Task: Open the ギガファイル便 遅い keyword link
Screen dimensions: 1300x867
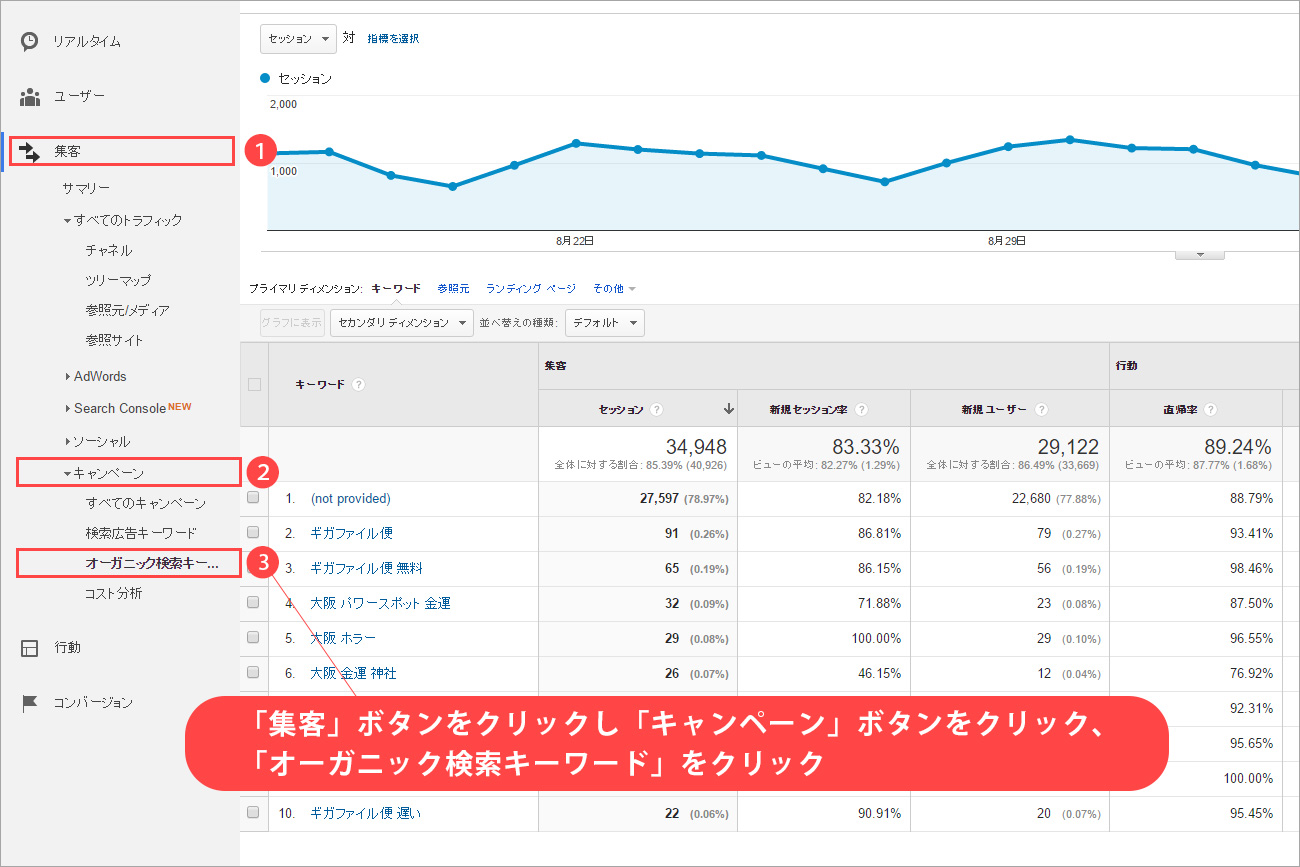Action: (x=366, y=813)
